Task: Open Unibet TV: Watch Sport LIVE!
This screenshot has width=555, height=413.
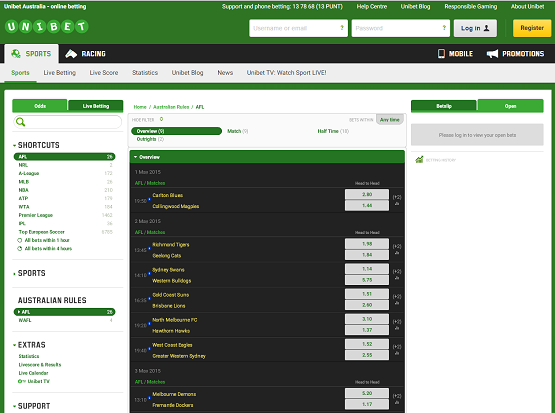Action: [x=286, y=73]
